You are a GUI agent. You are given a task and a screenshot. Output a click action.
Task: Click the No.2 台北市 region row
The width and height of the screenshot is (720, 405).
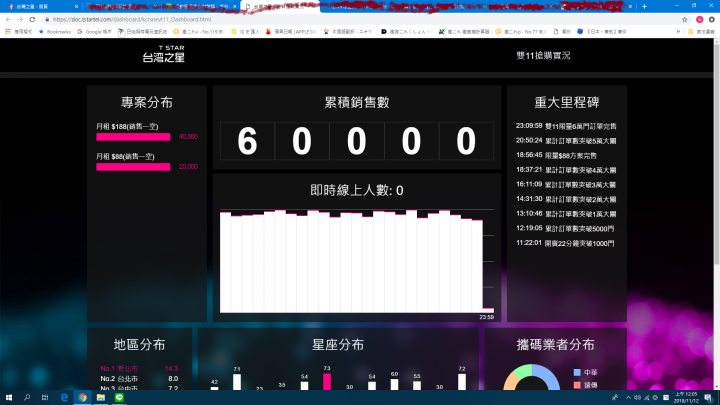click(139, 379)
